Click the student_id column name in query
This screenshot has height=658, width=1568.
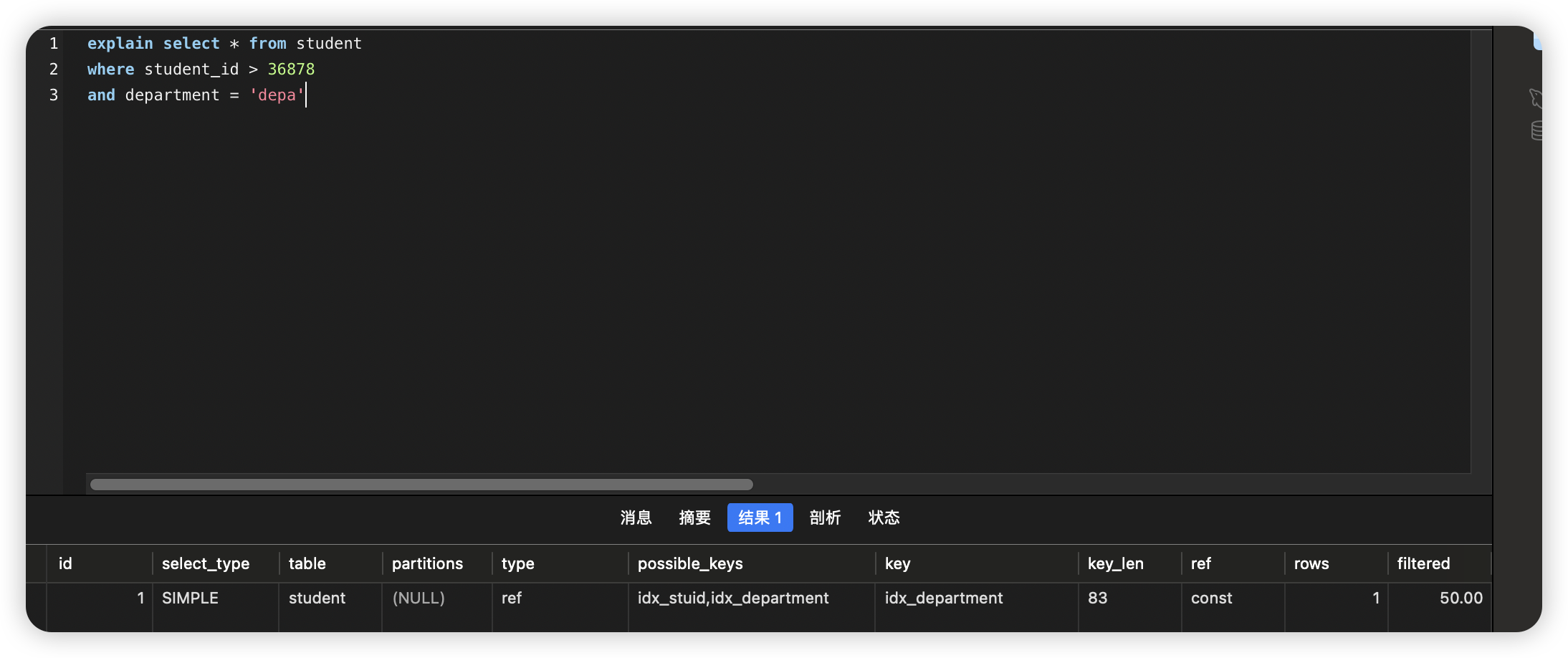tap(191, 70)
